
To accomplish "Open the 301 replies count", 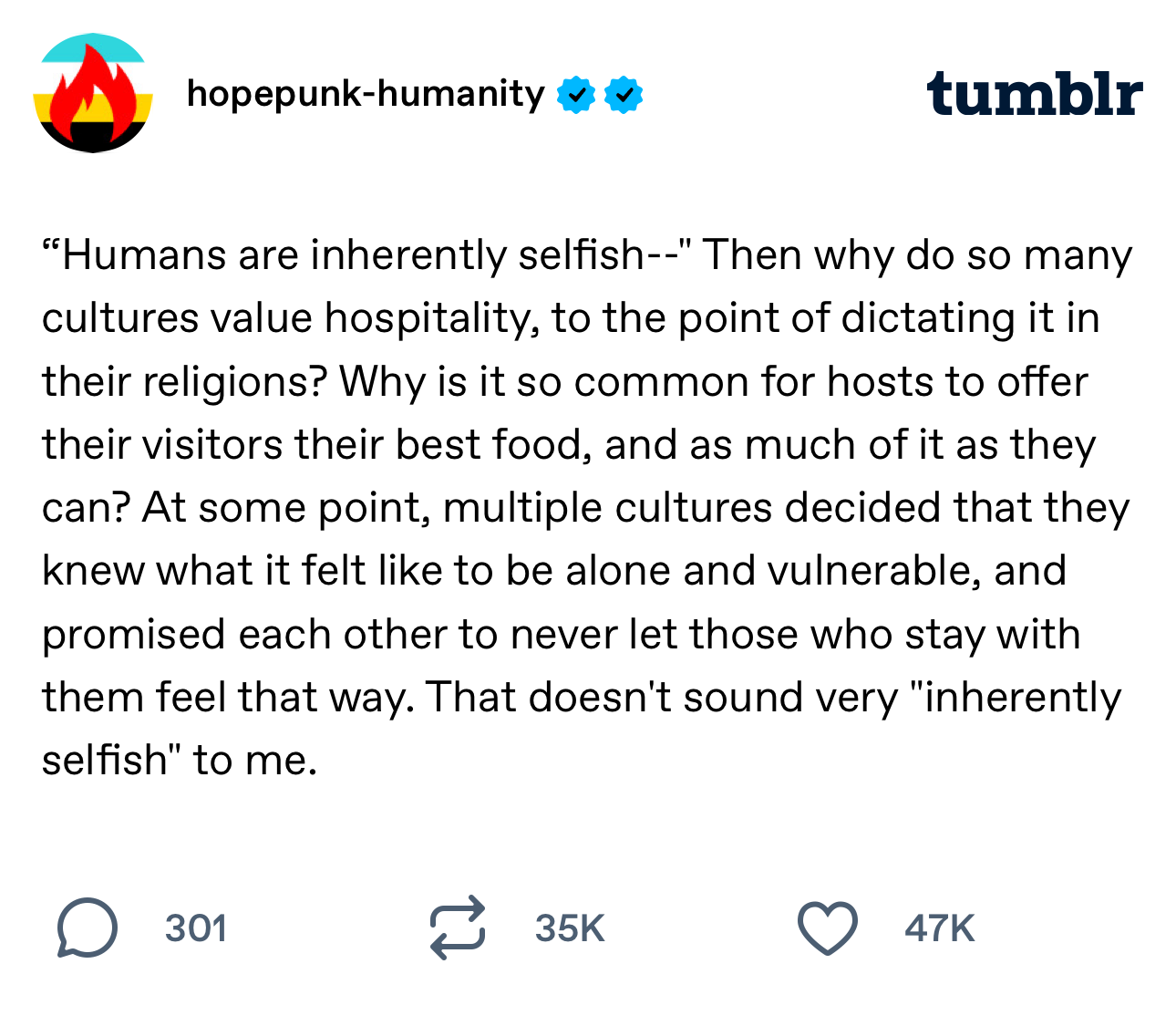I will click(x=196, y=928).
